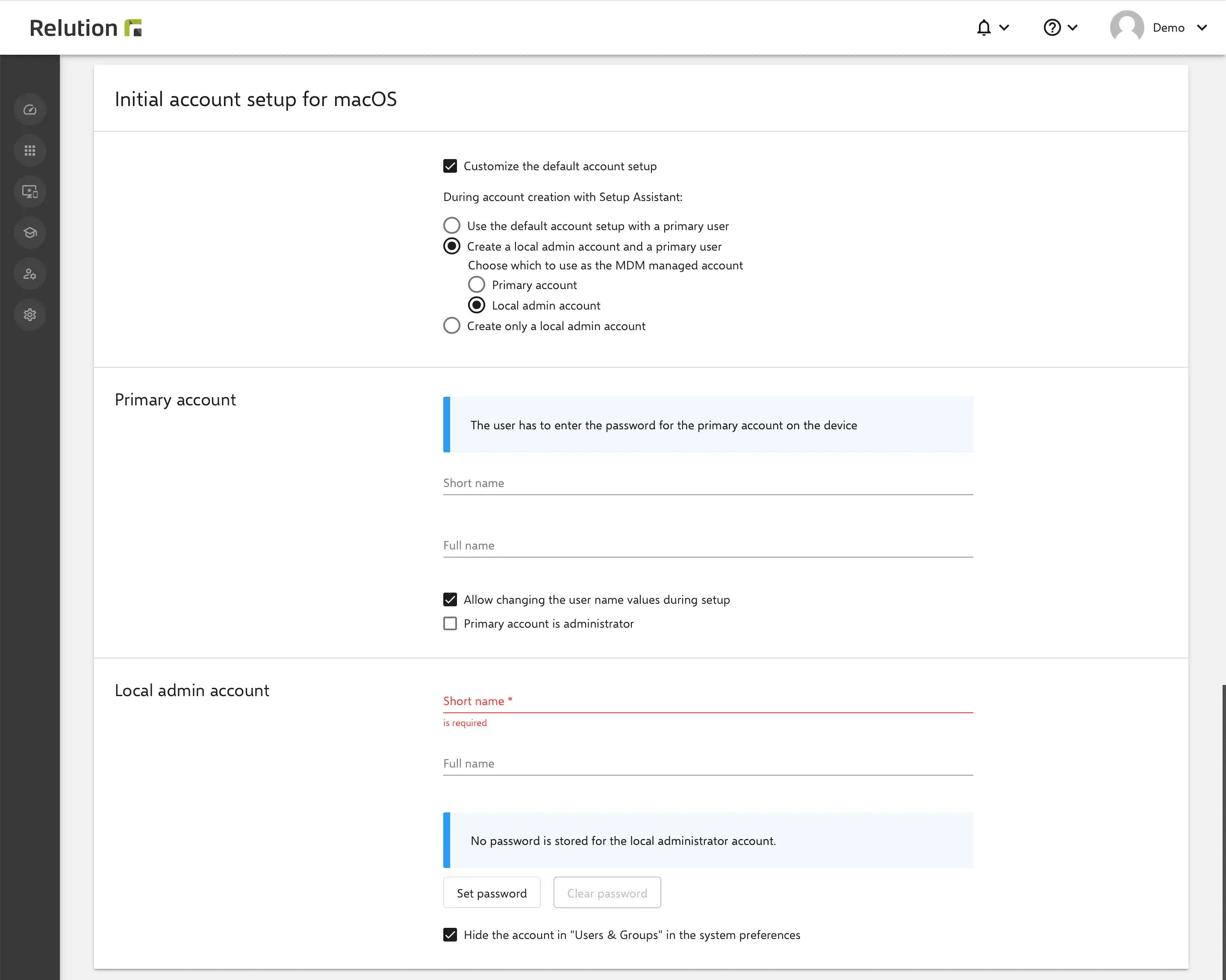Select Create only a local admin account

pos(451,325)
